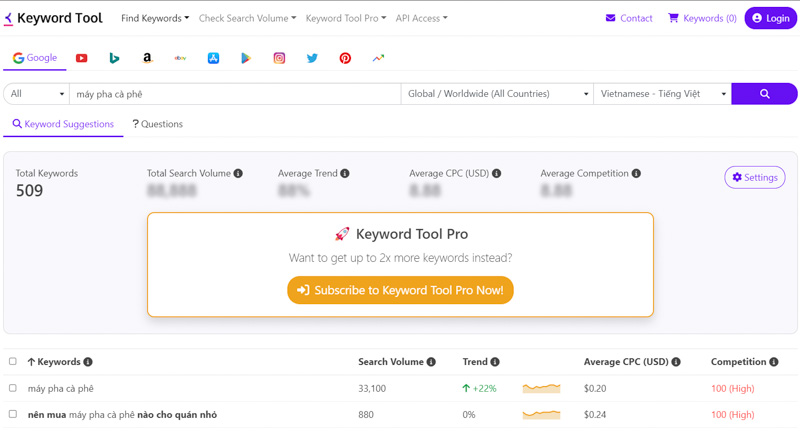
Task: Open the Settings button
Action: click(x=755, y=178)
